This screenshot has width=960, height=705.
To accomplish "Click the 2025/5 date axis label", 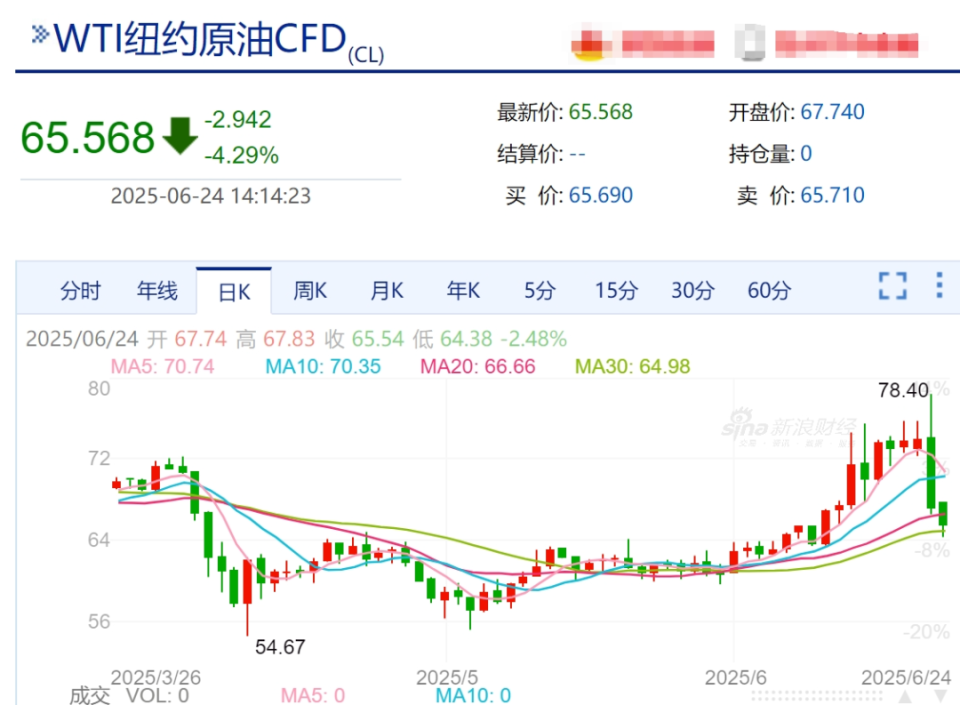I will (x=447, y=677).
